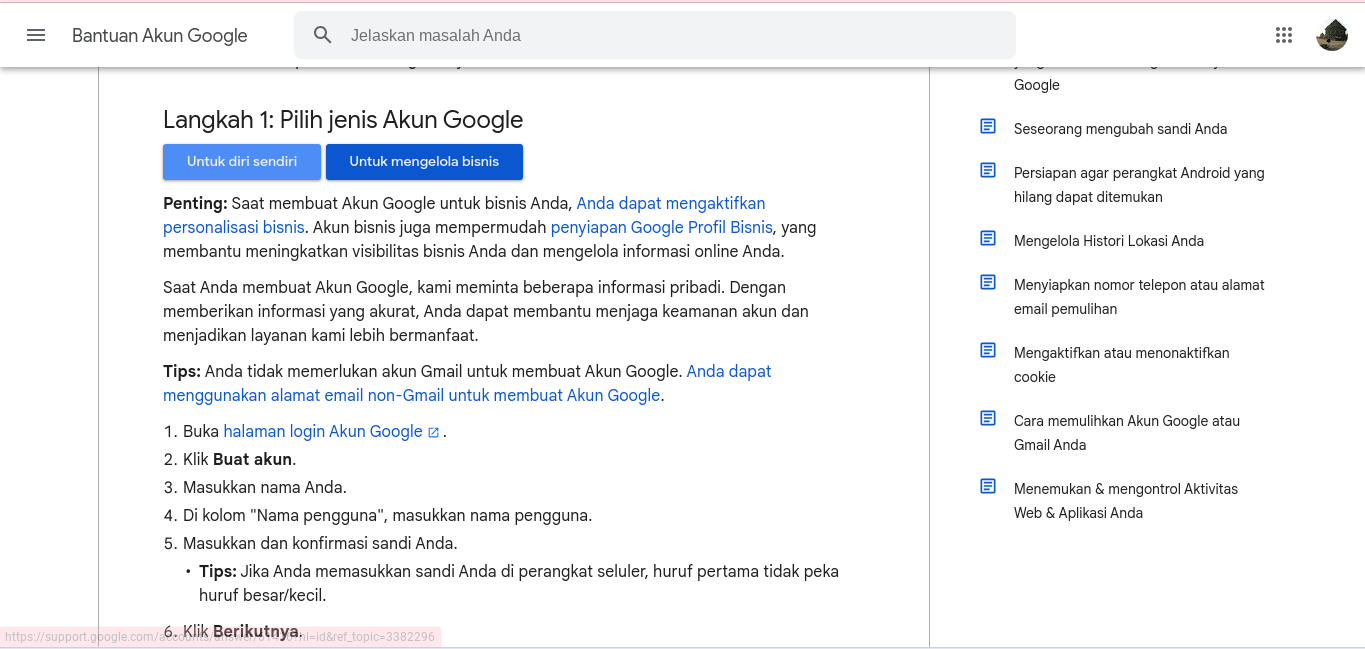This screenshot has width=1365, height=649.
Task: Open Cara memulihkan Akun Google atau Gmail article
Action: click(1127, 433)
